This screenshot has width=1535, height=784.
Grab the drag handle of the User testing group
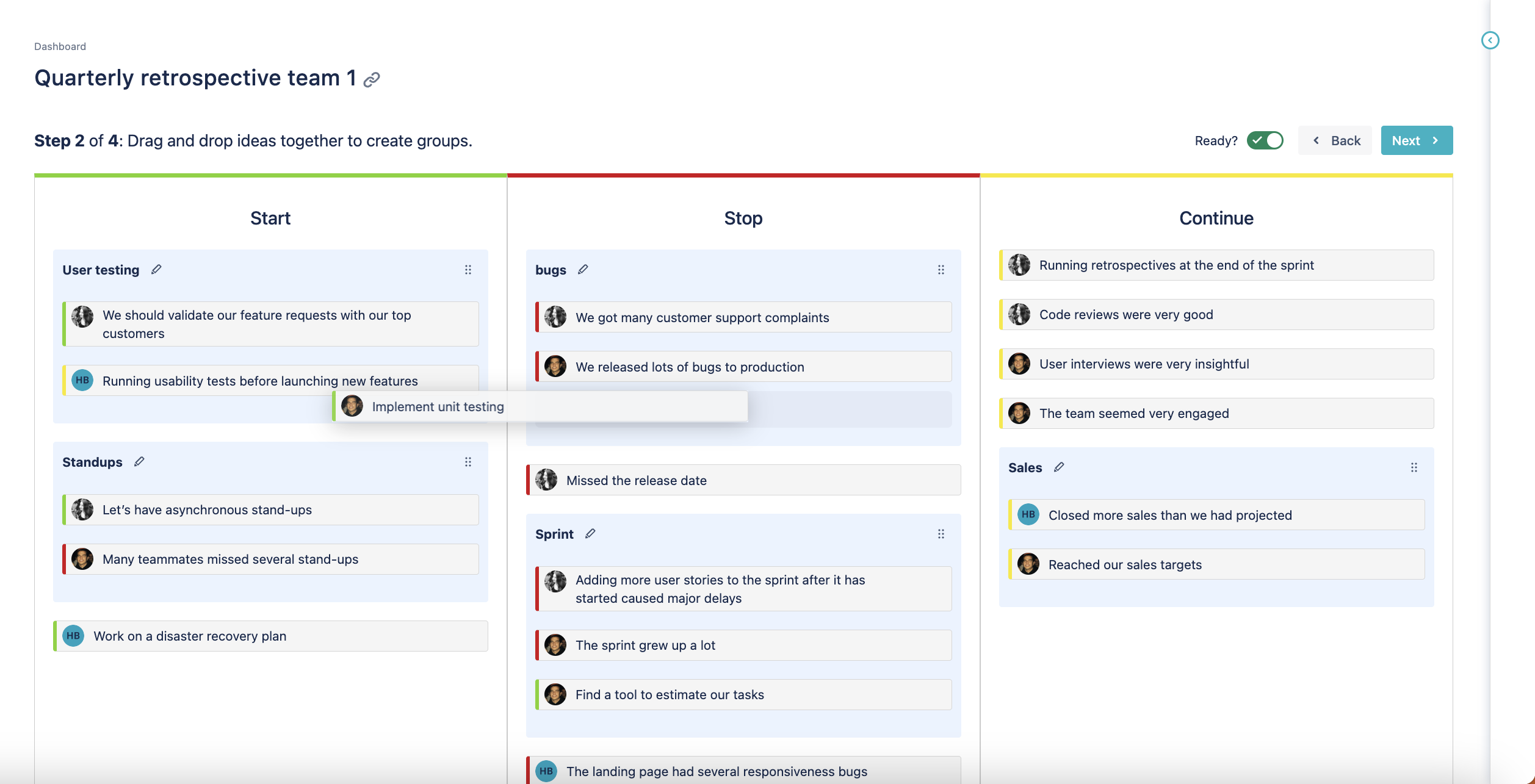(x=468, y=270)
